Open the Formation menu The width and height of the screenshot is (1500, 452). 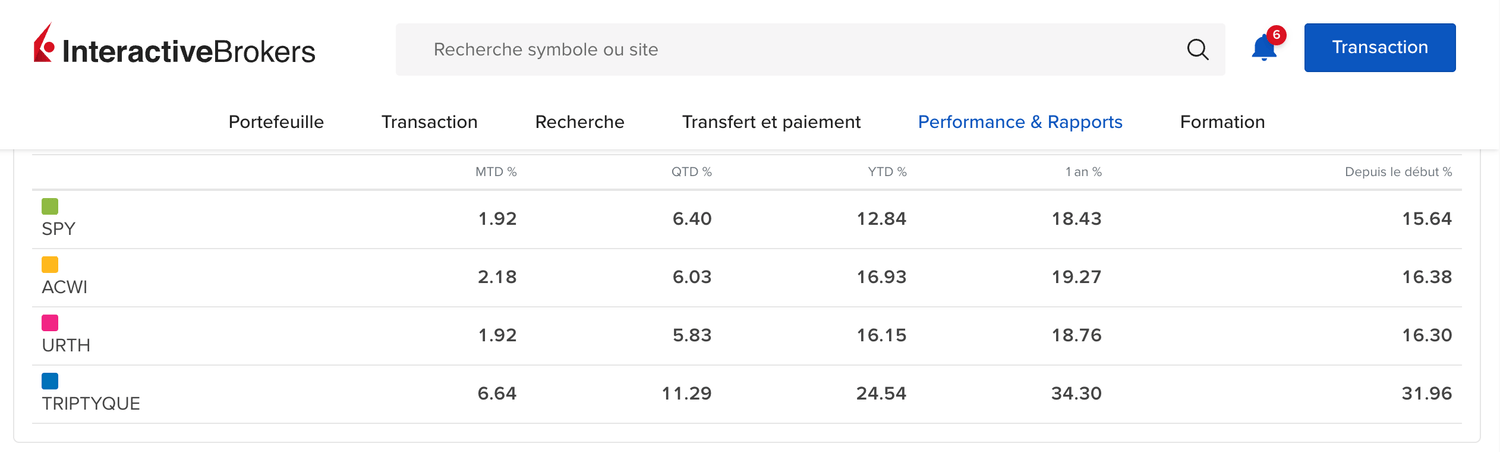point(1222,122)
